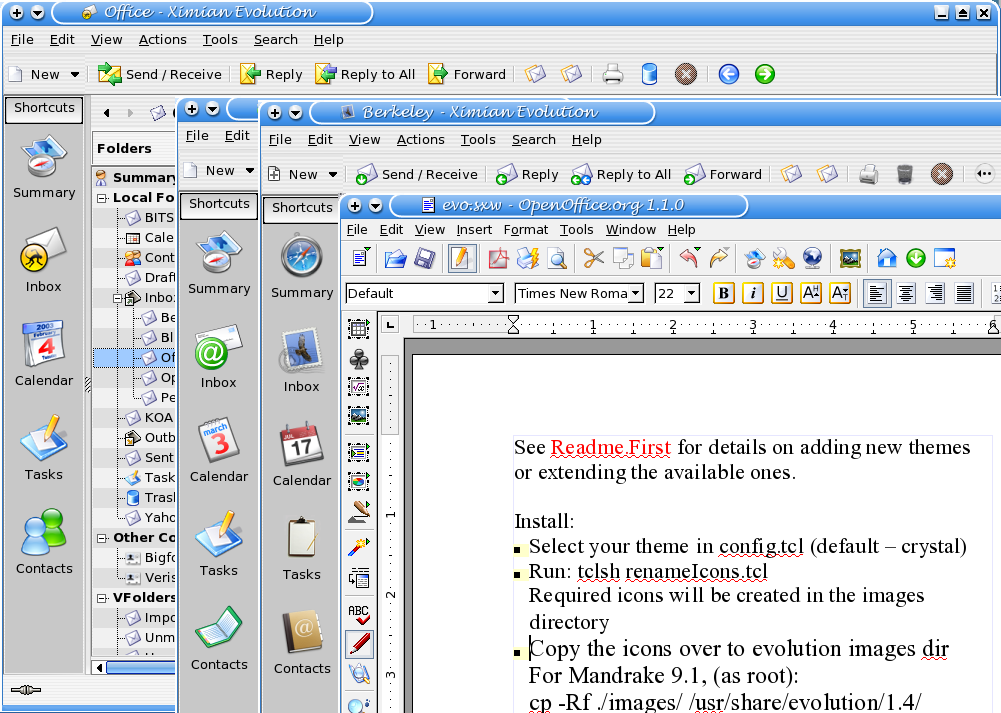Click Export as PDF icon in OpenOffice

498,259
